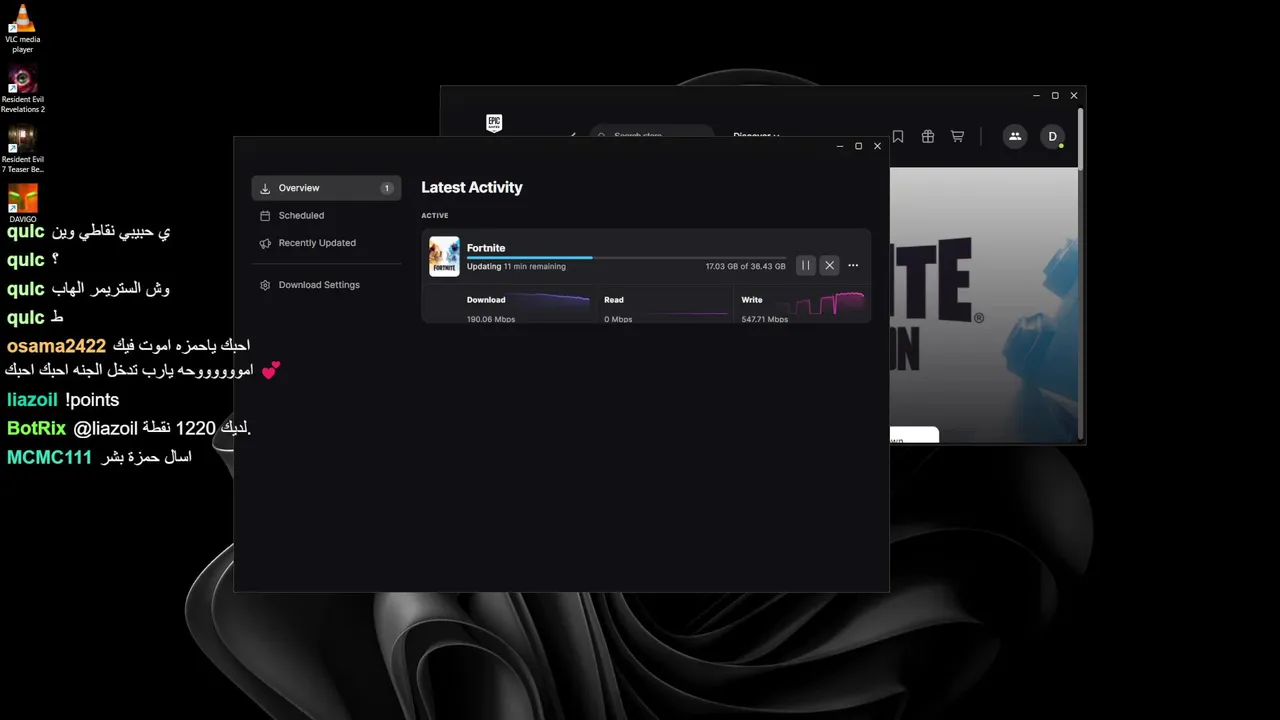The image size is (1280, 720).
Task: Click the Latest Activity heading
Action: (x=472, y=187)
